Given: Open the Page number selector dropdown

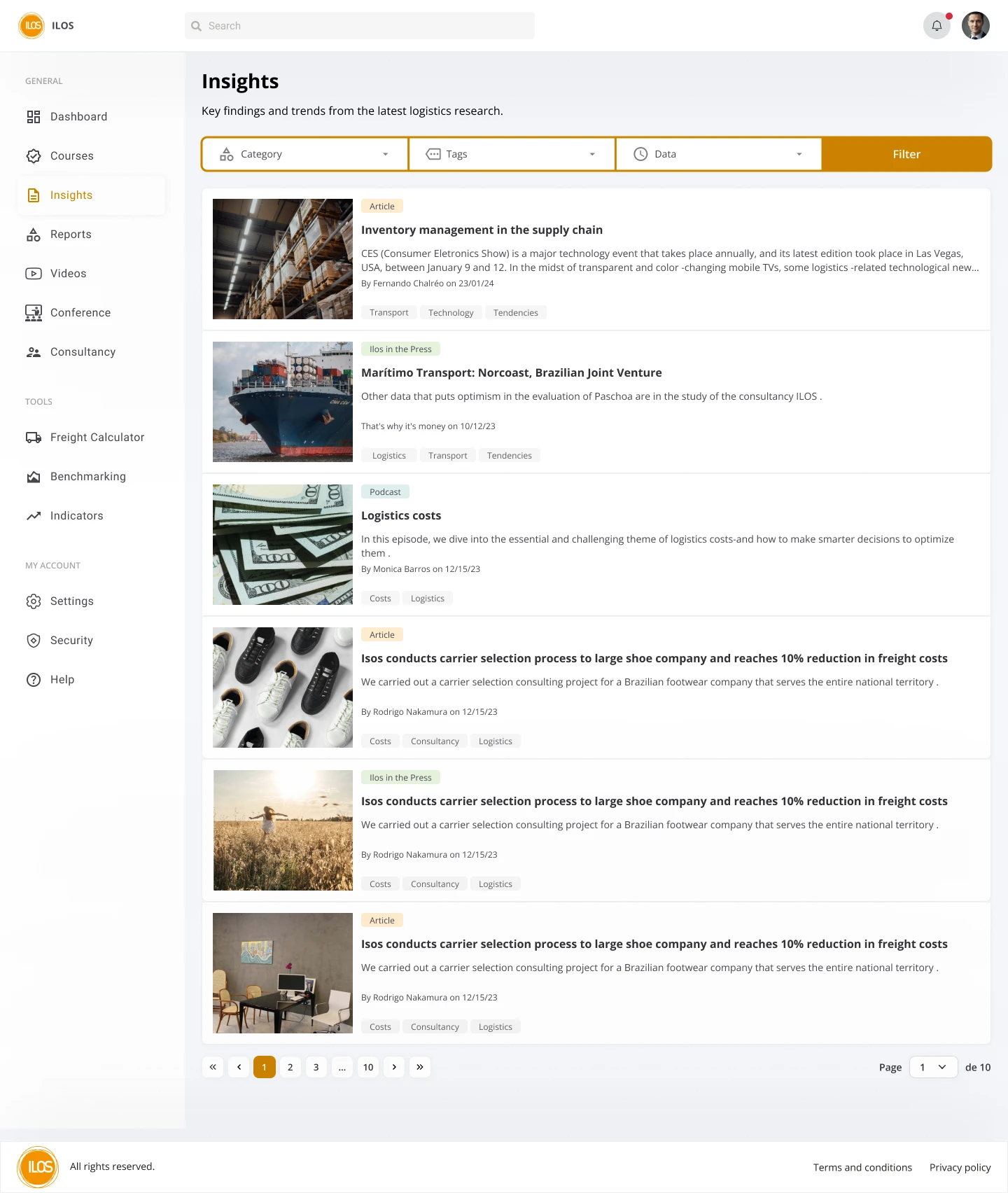Looking at the screenshot, I should [x=934, y=1067].
